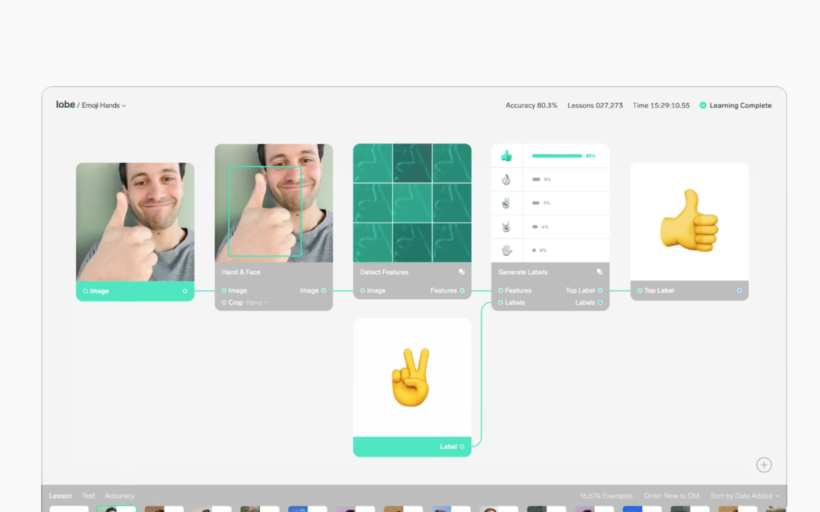
Task: Click the Top Label output port
Action: [600, 291]
